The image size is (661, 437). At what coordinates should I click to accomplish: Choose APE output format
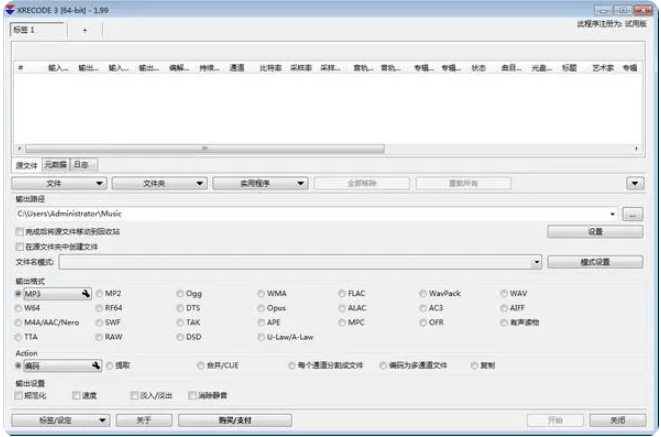(261, 323)
